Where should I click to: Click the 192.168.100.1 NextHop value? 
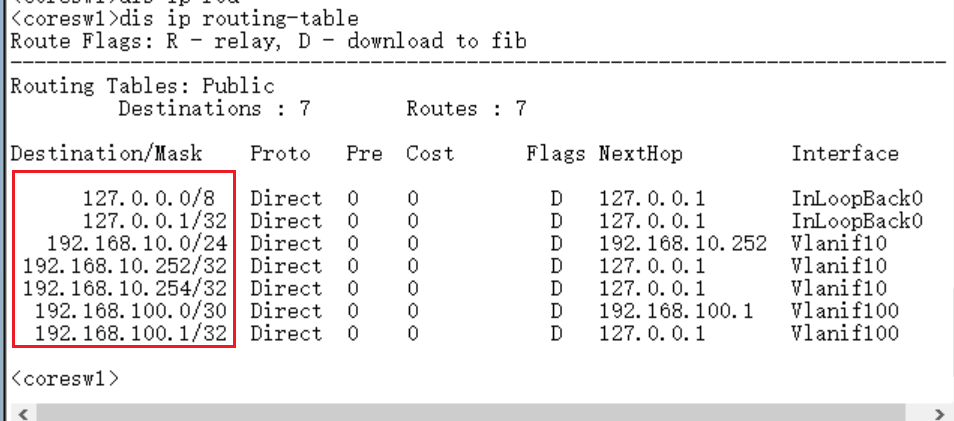click(676, 311)
